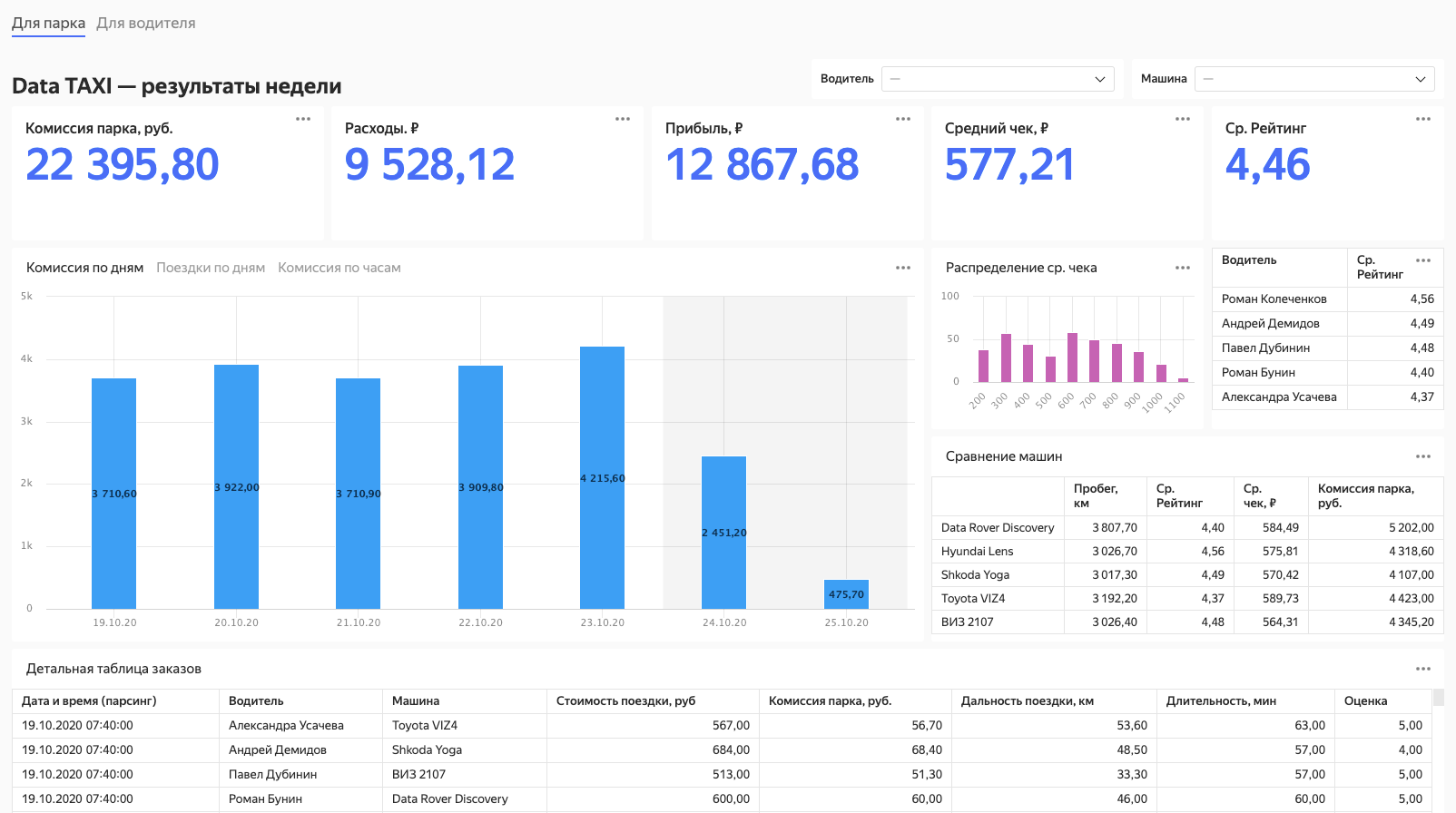Click the 4,46 average rating value
Image resolution: width=1456 pixels, height=813 pixels.
1267,165
